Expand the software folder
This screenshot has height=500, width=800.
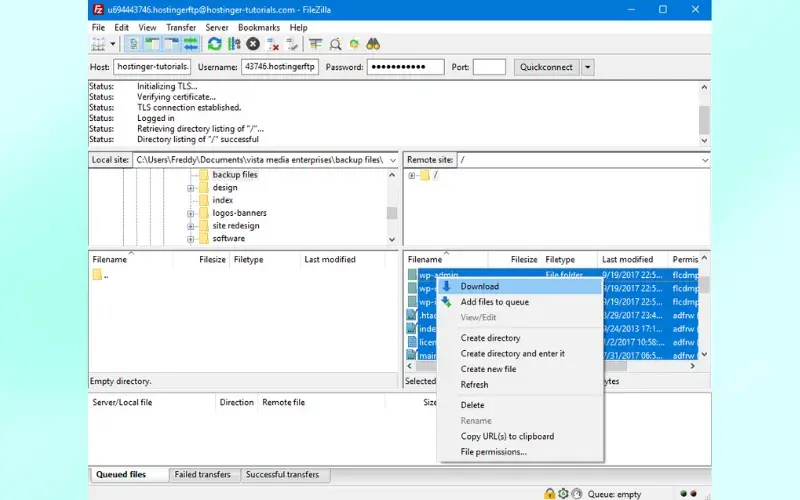point(190,239)
